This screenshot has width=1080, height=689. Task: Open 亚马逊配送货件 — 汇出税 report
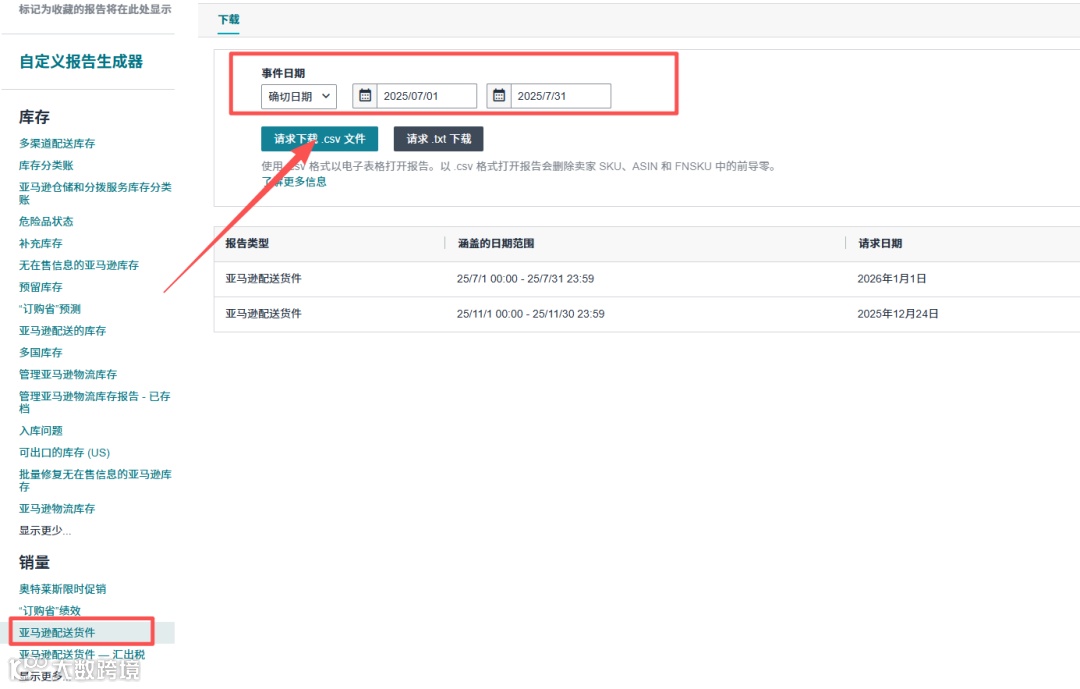(x=82, y=655)
